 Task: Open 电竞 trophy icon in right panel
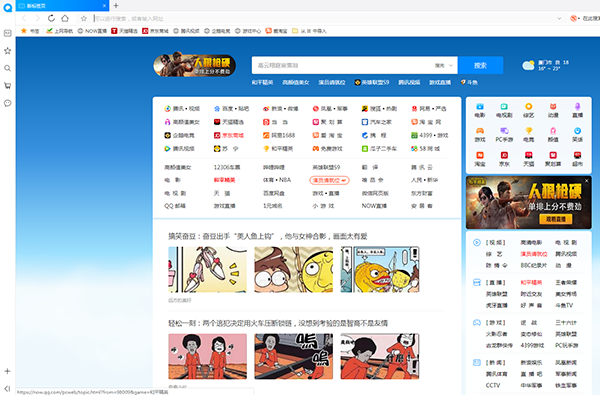(528, 135)
